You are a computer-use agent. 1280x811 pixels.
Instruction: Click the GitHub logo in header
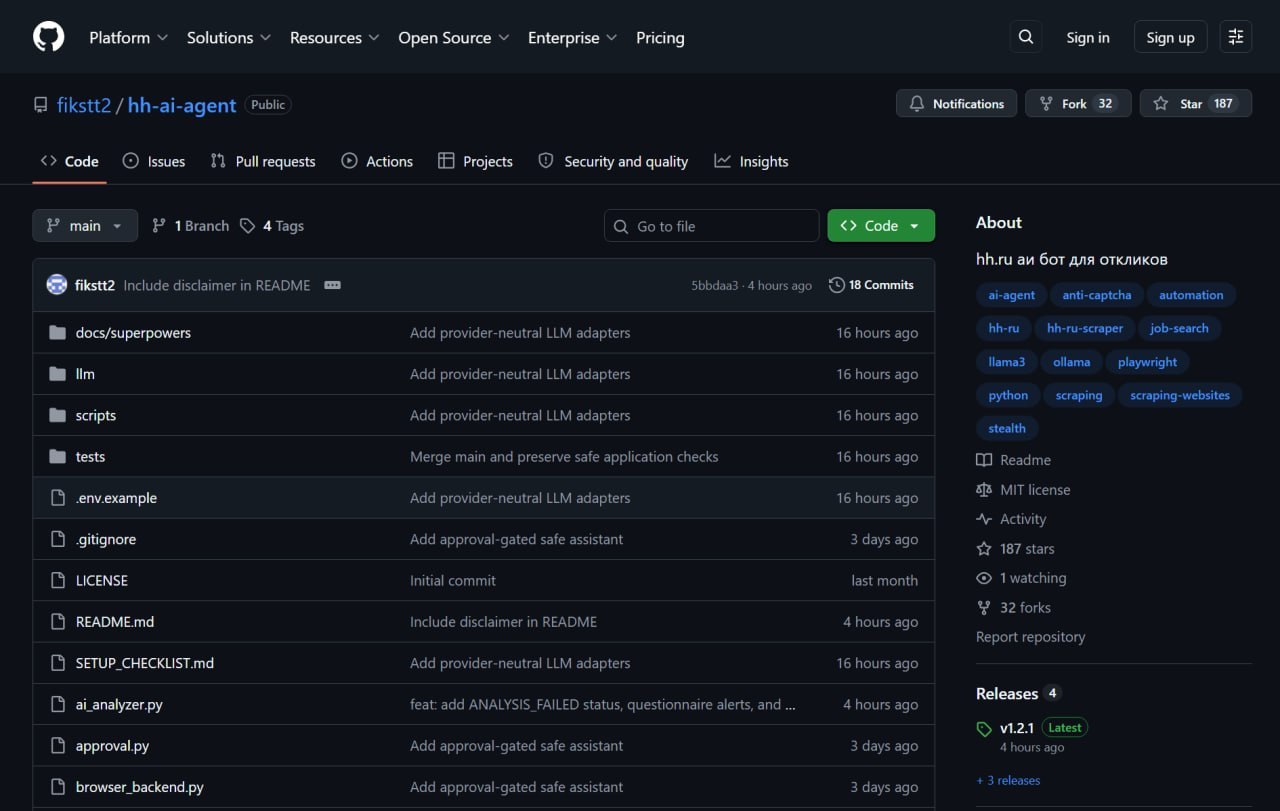tap(48, 37)
